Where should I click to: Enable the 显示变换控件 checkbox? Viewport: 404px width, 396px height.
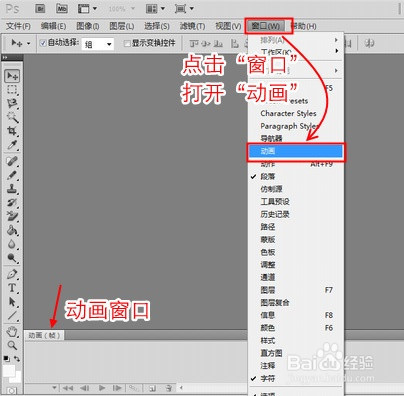(x=127, y=43)
